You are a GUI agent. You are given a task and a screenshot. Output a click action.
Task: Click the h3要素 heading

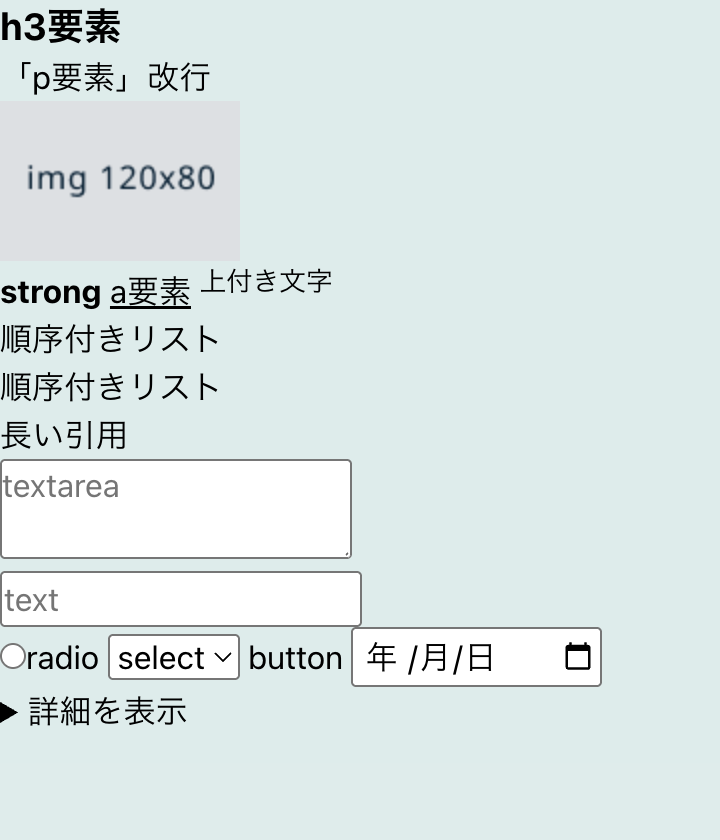60,27
